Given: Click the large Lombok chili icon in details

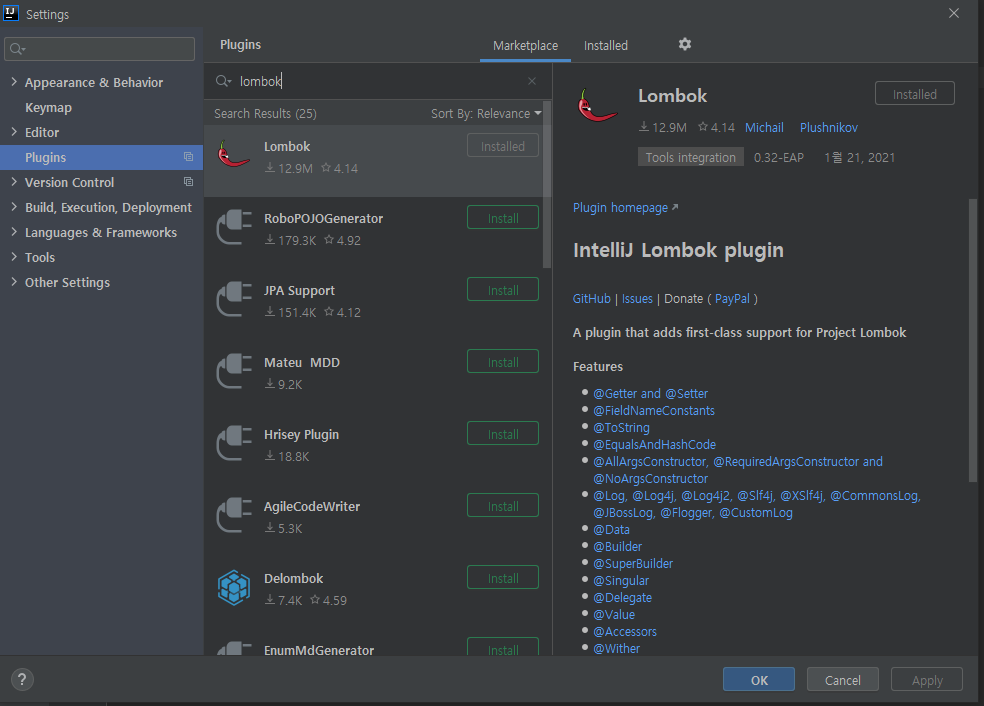Looking at the screenshot, I should point(597,105).
